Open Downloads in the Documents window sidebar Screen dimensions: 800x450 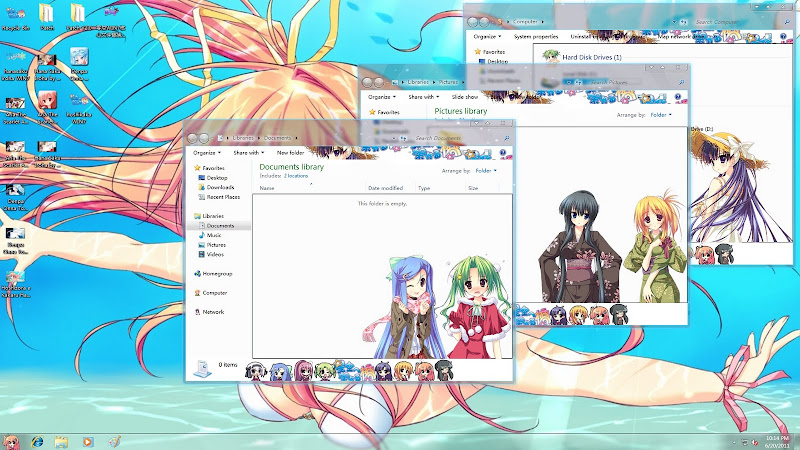(216, 187)
